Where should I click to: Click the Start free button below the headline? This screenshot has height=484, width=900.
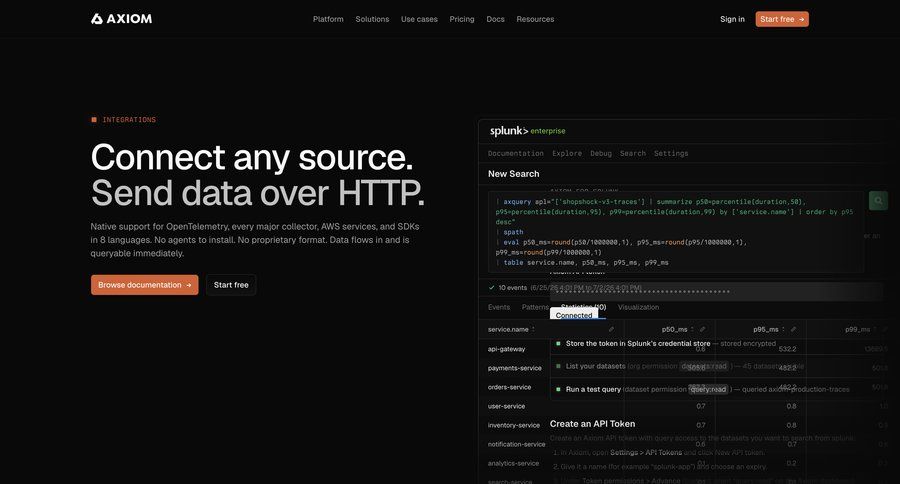point(231,285)
